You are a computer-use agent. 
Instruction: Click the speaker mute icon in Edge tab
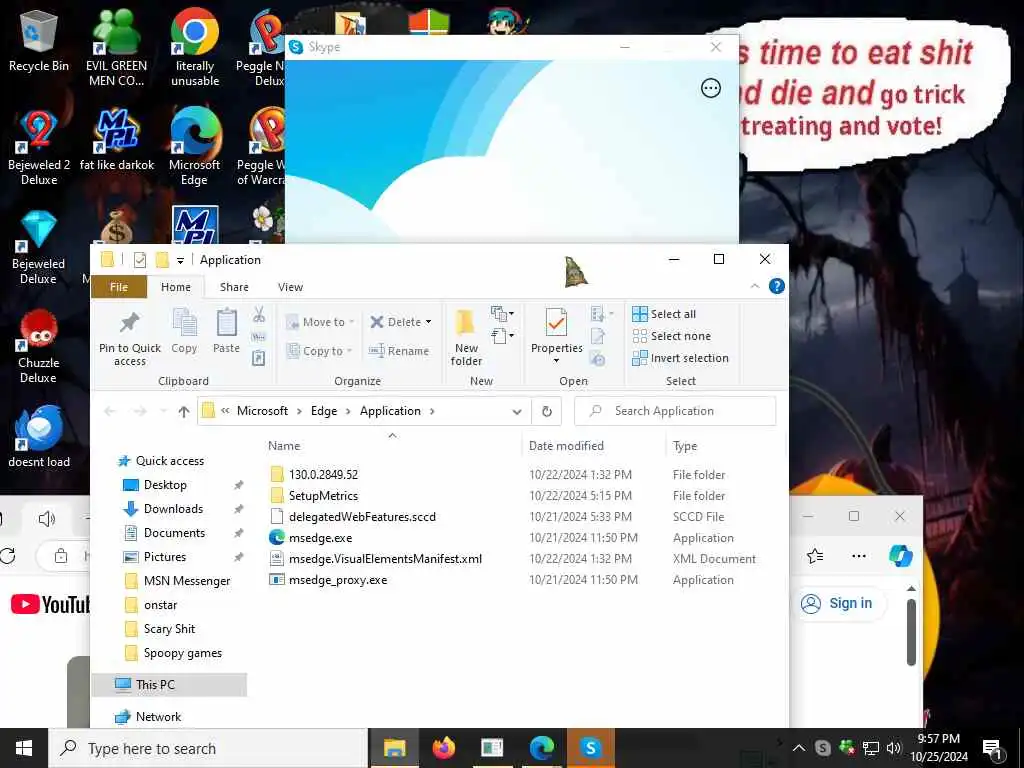coord(47,519)
